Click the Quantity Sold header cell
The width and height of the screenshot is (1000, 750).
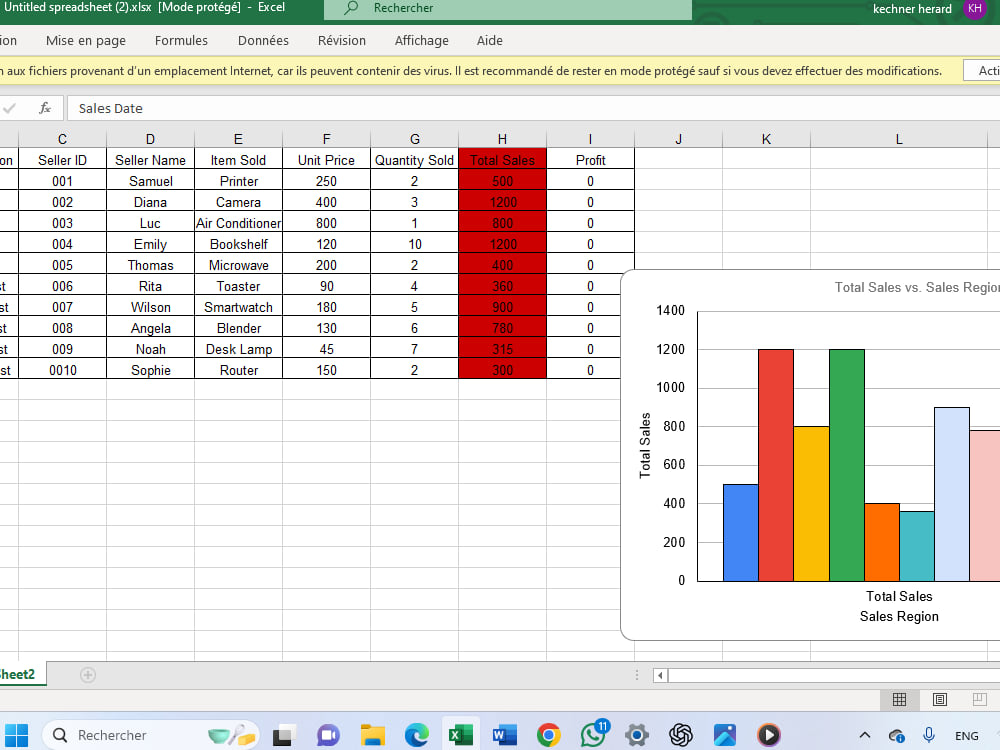pyautogui.click(x=415, y=160)
